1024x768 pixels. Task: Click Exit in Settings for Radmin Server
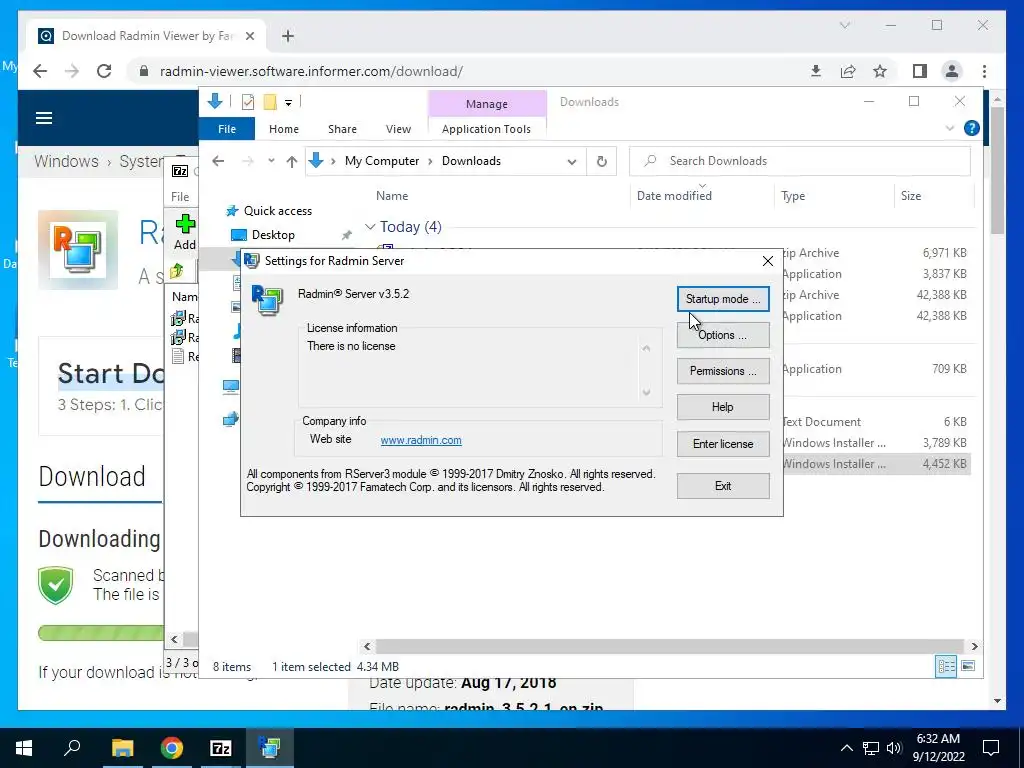pos(723,486)
